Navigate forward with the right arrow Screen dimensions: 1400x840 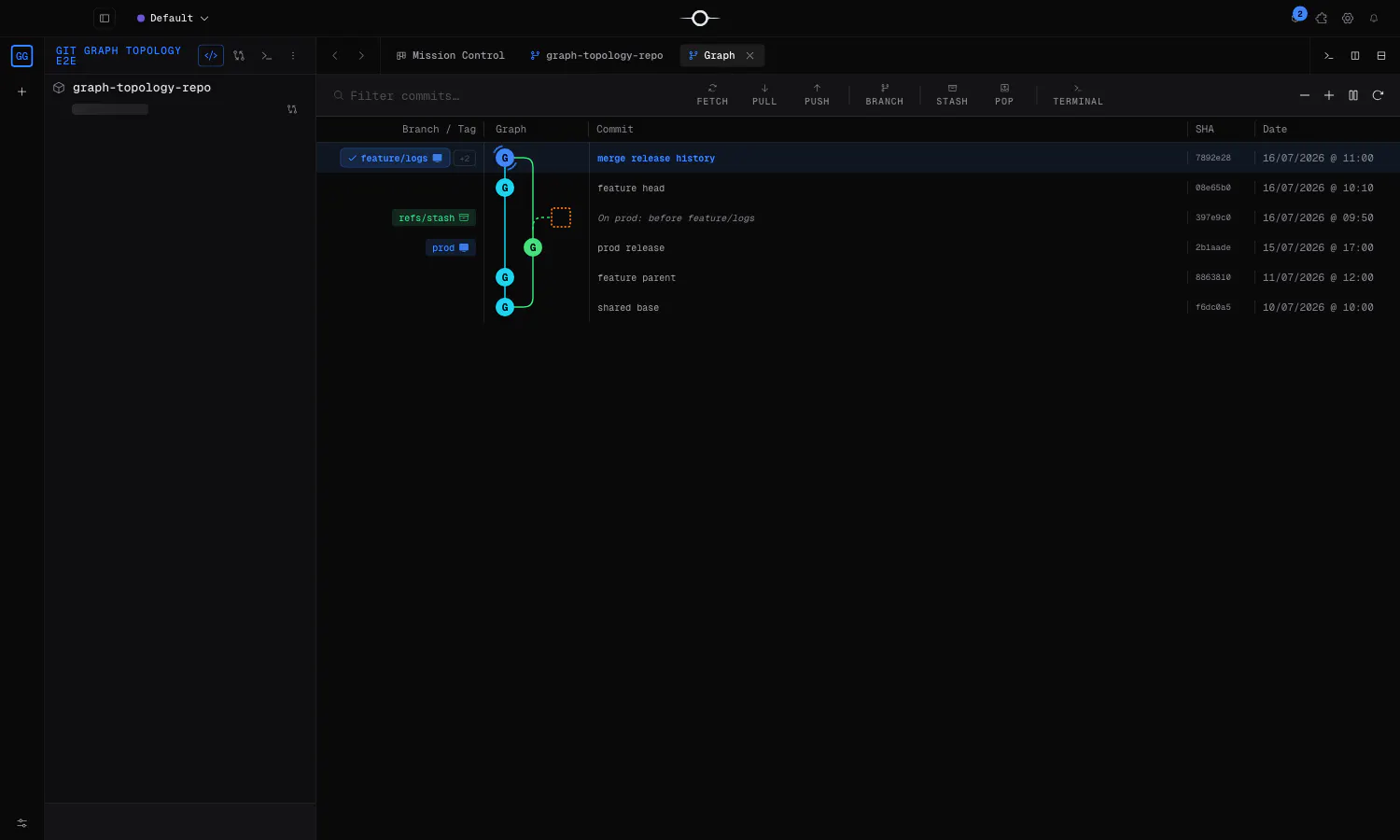(361, 56)
